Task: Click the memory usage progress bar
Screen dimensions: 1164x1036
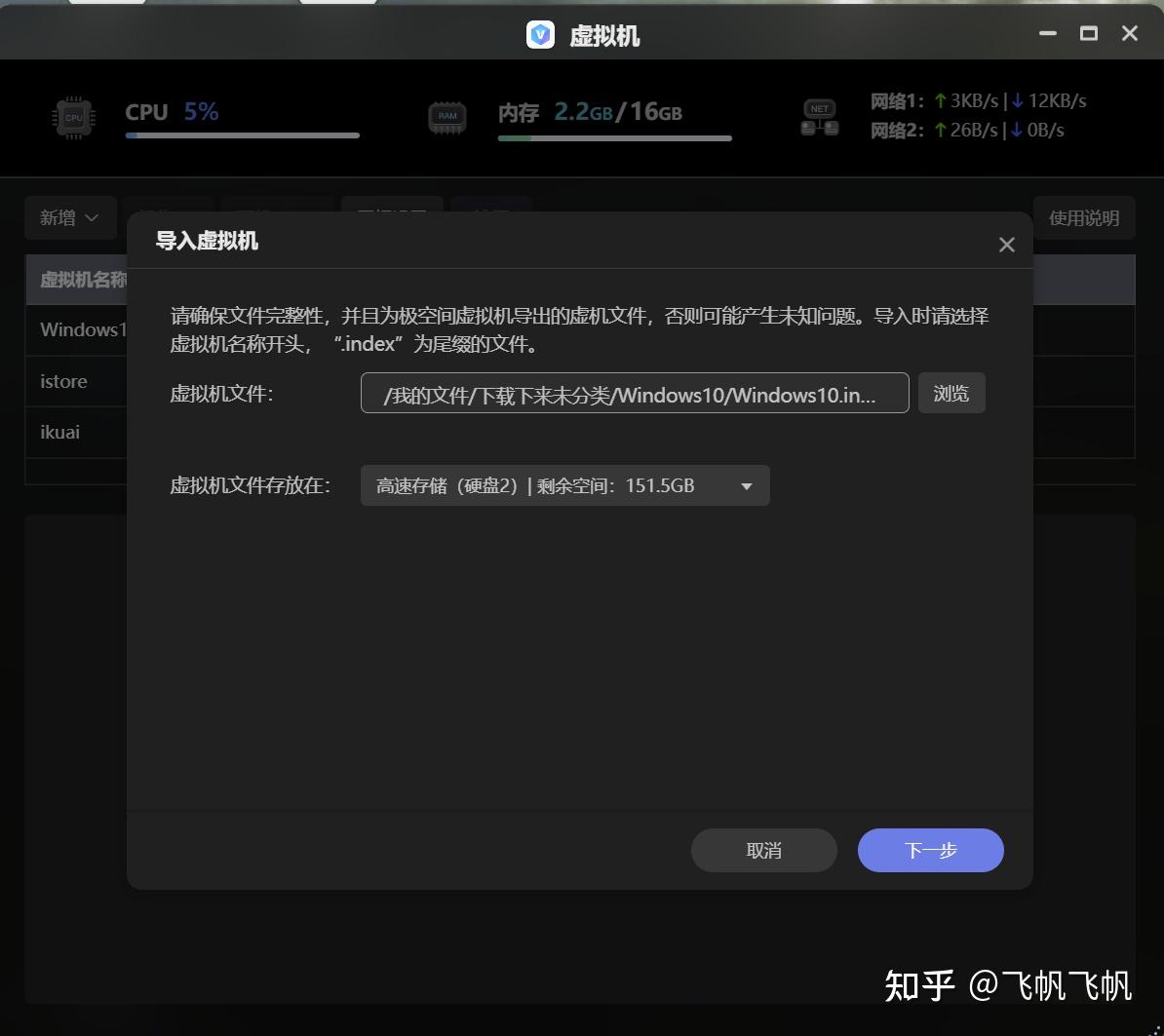Action: pyautogui.click(x=614, y=138)
